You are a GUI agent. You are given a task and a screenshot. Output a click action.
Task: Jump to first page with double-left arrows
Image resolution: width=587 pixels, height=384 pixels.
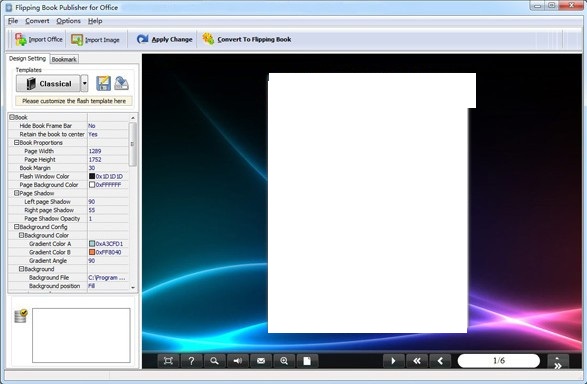417,361
